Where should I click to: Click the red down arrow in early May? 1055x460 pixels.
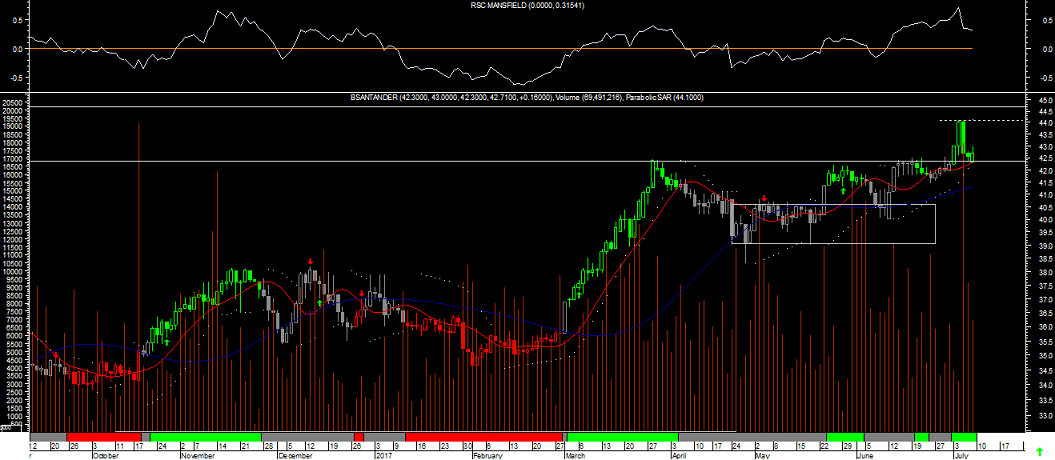(765, 198)
